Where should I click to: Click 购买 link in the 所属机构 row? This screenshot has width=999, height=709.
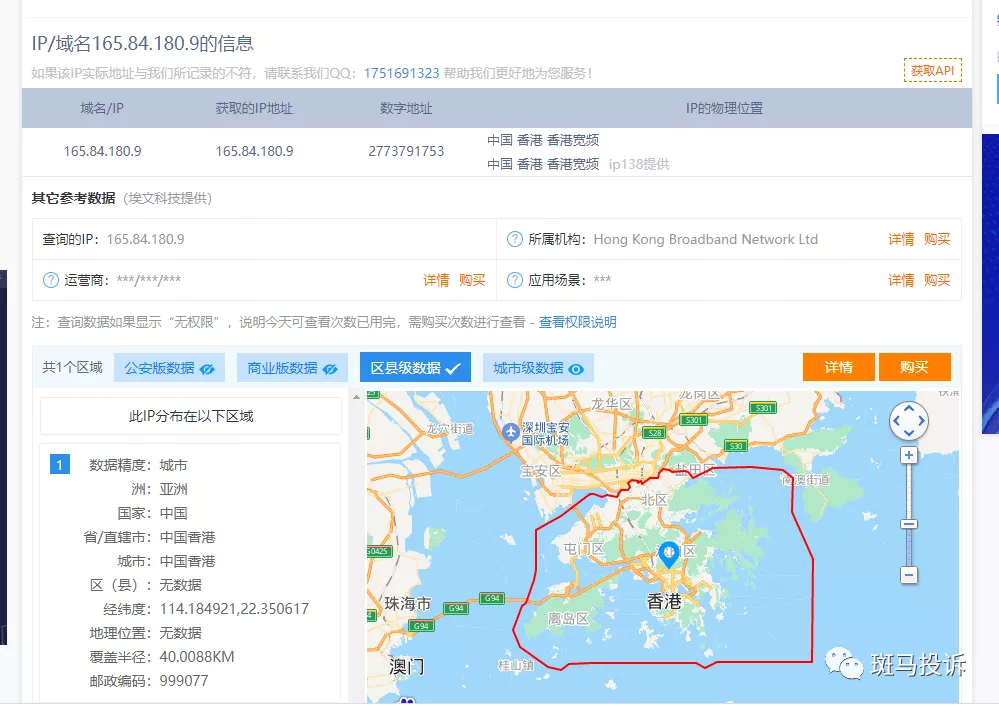937,239
